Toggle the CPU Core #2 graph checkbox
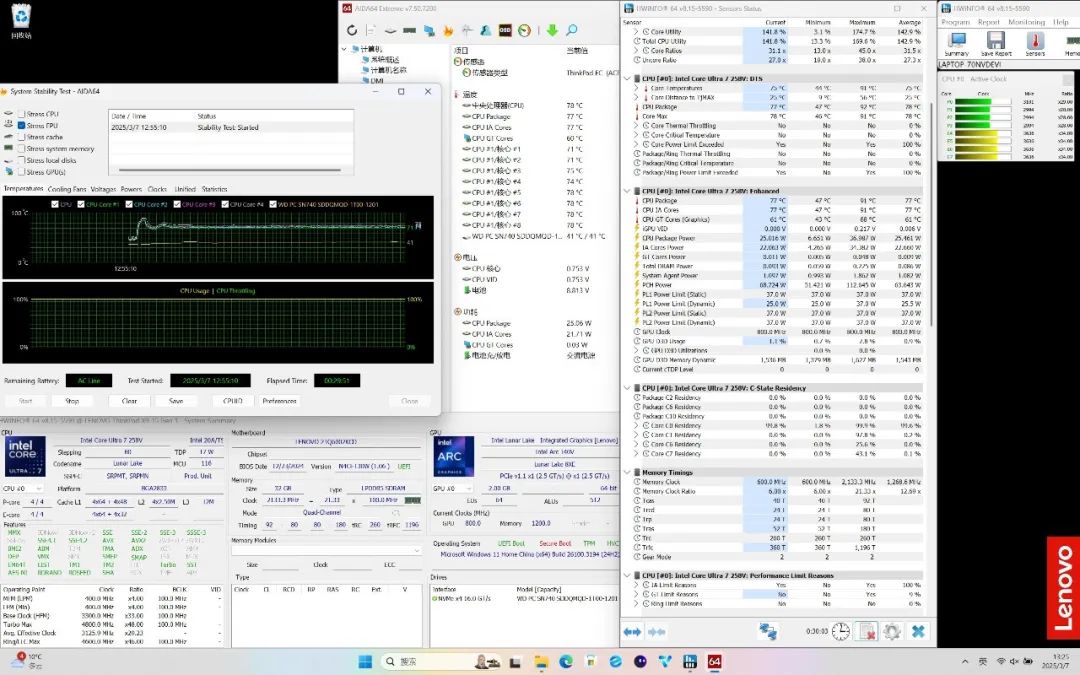Screen dimensions: 1080x675 (x=129, y=205)
